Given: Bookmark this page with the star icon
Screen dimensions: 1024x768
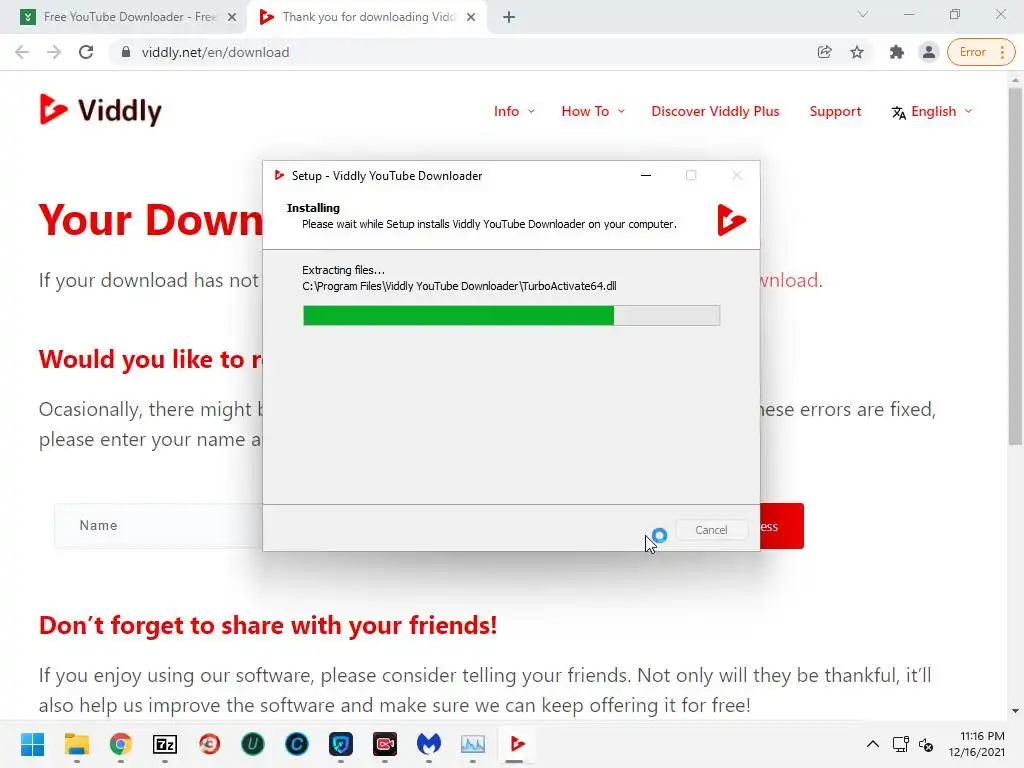Looking at the screenshot, I should pos(857,52).
